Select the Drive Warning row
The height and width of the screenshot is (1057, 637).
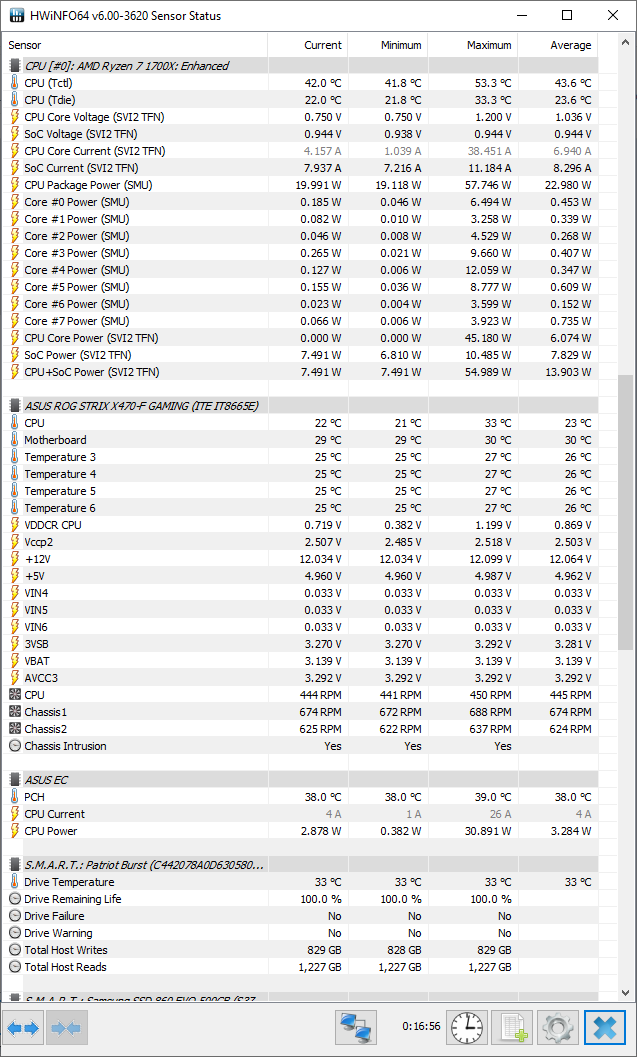click(301, 933)
